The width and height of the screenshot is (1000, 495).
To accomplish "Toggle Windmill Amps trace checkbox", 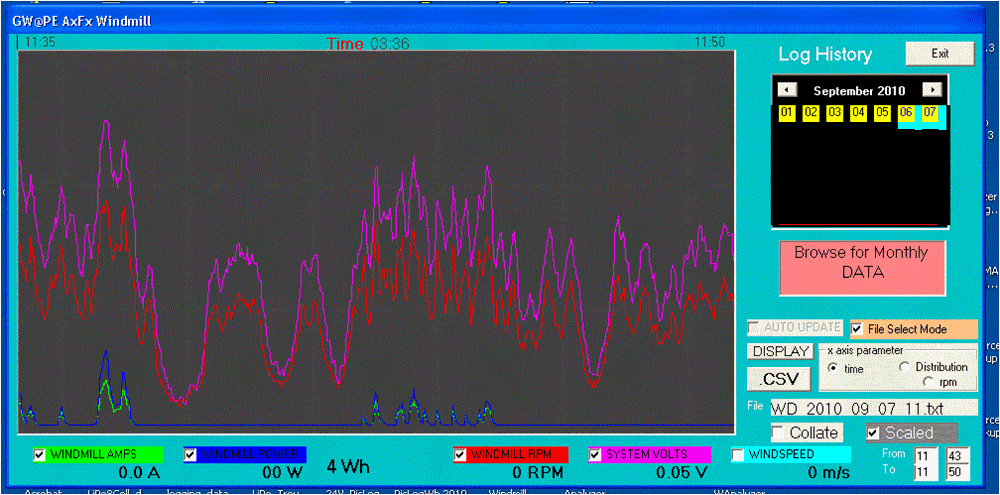I will point(40,454).
